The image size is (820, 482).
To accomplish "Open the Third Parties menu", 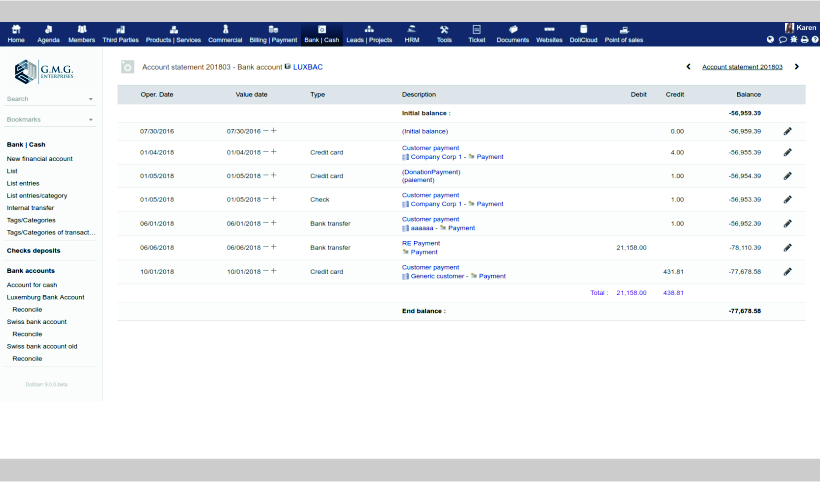I will 120,35.
